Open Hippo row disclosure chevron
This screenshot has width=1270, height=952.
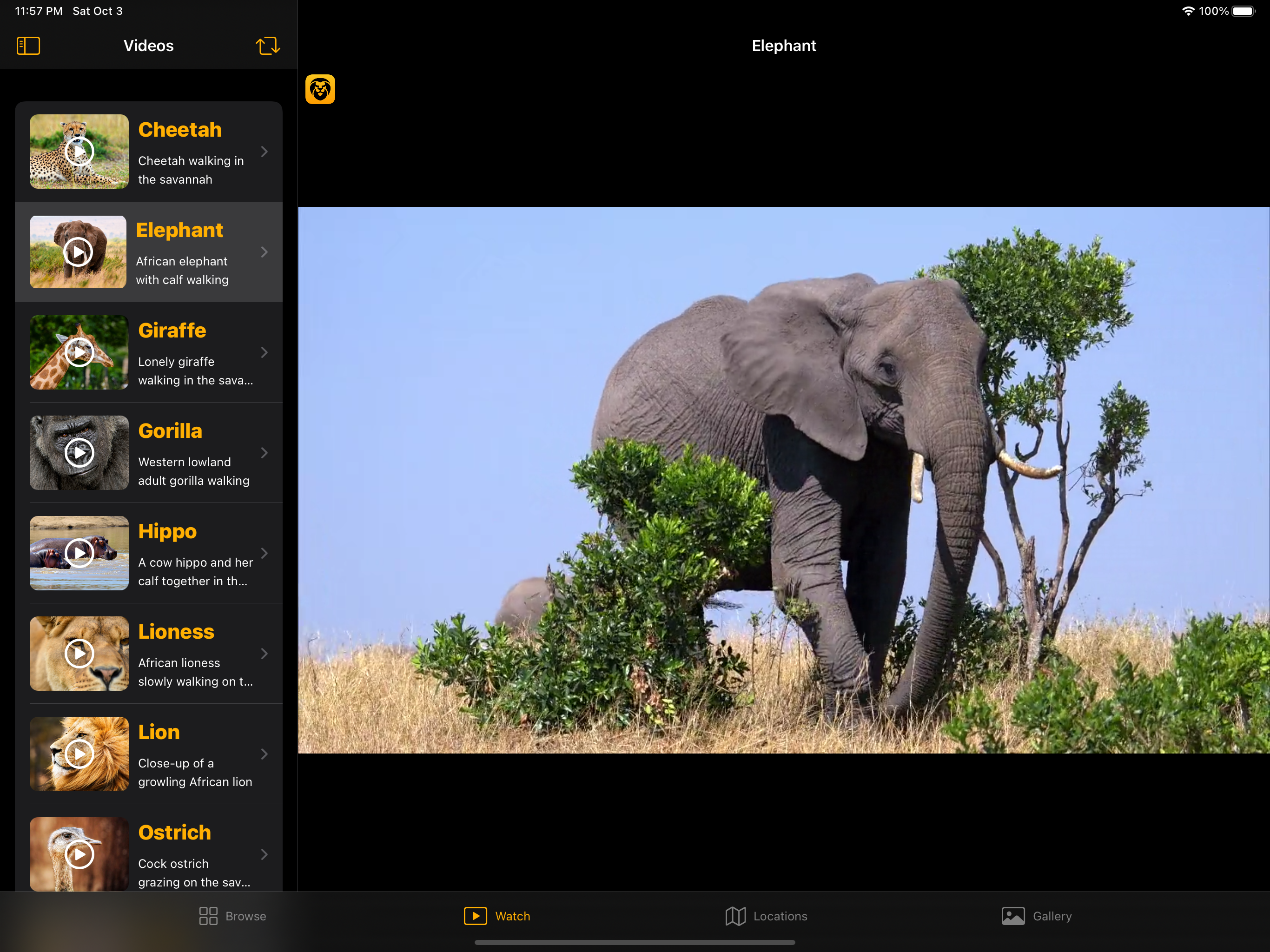coord(264,554)
